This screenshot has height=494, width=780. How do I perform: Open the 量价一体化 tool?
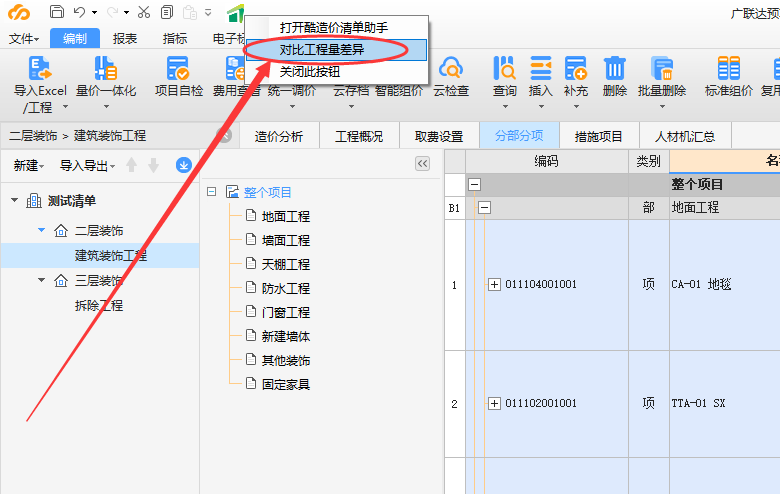(105, 68)
